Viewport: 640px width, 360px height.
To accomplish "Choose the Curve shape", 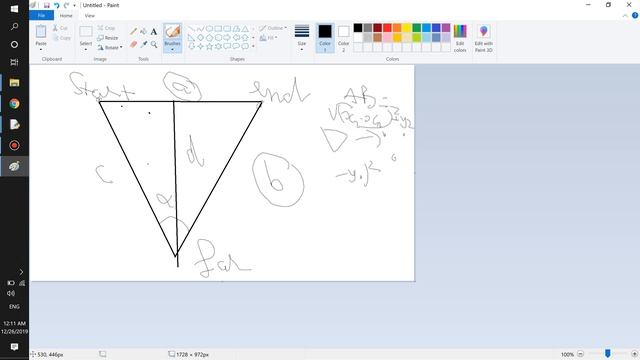I will pos(200,29).
